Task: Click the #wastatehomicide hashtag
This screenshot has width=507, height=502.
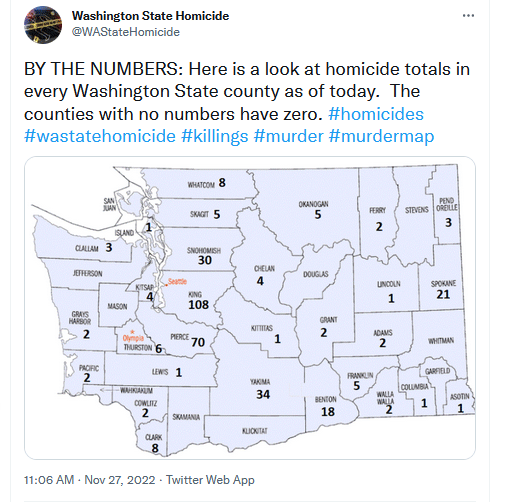Action: point(100,136)
